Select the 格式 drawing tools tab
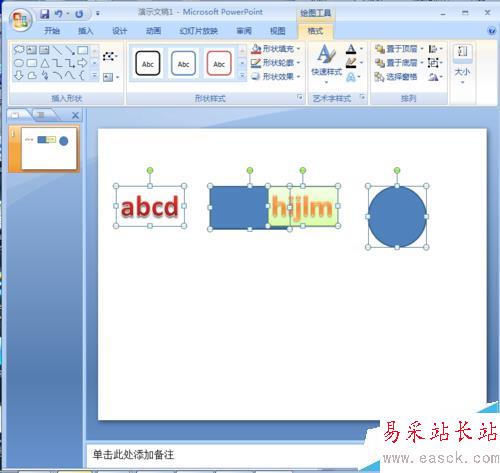 pos(315,31)
